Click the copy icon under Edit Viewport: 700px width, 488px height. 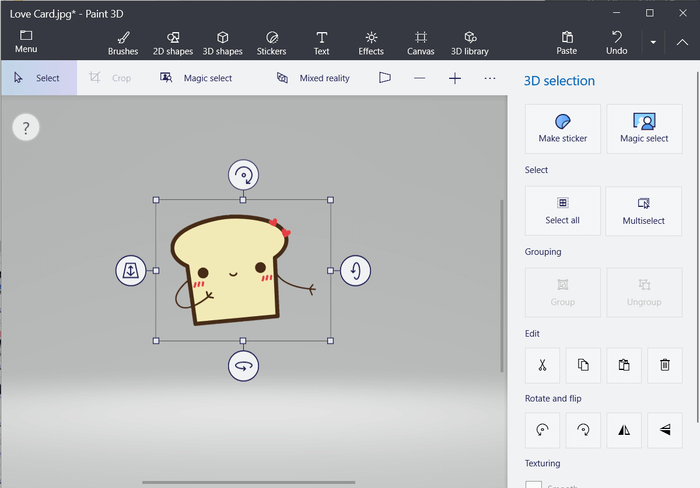(x=583, y=365)
